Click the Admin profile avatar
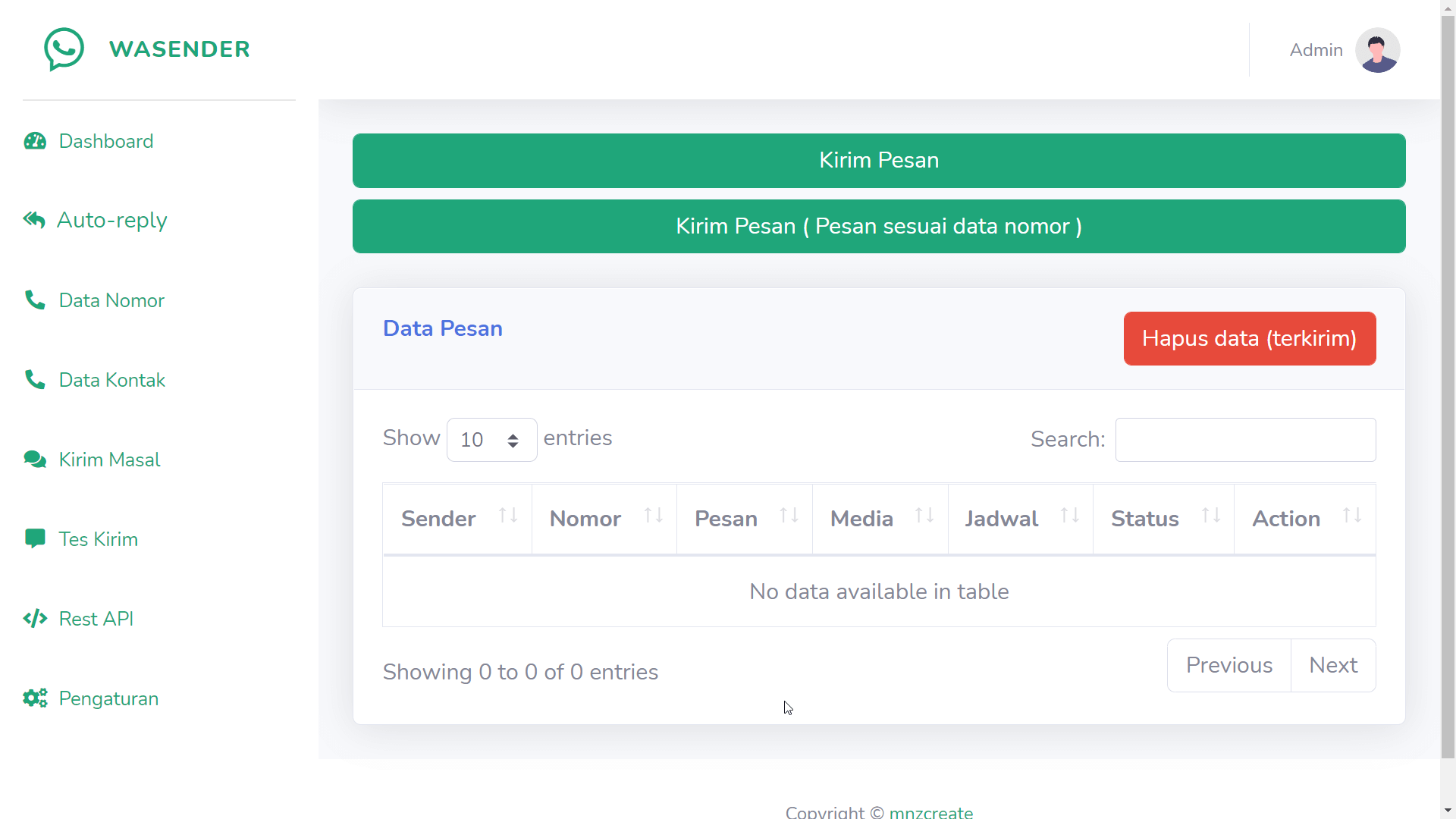This screenshot has height=819, width=1456. coord(1378,50)
